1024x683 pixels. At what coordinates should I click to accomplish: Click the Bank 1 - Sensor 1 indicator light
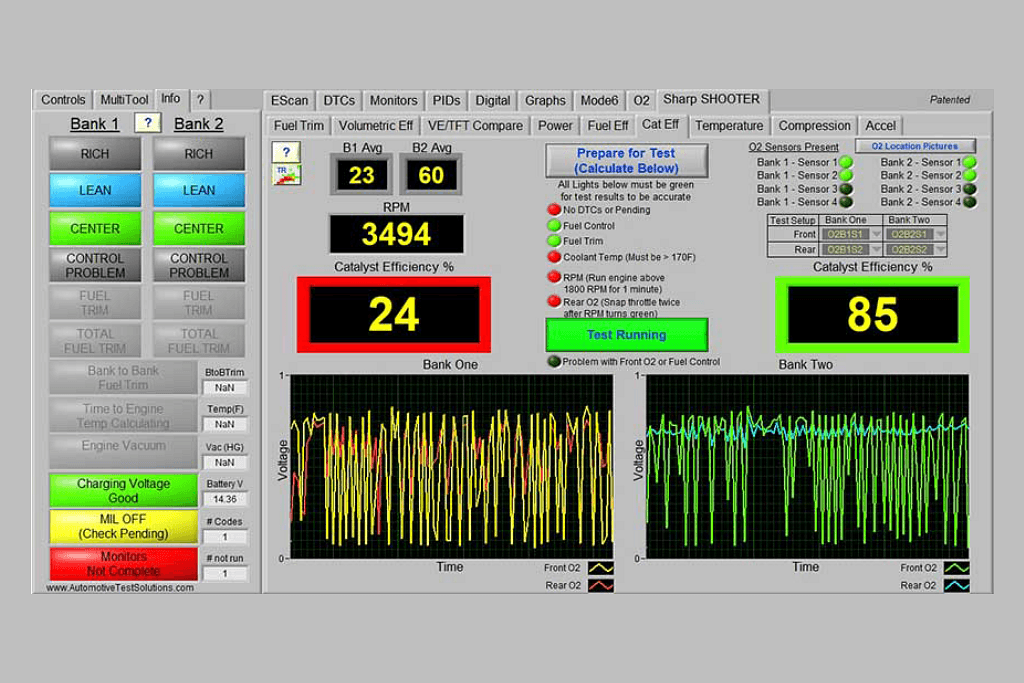[x=846, y=162]
